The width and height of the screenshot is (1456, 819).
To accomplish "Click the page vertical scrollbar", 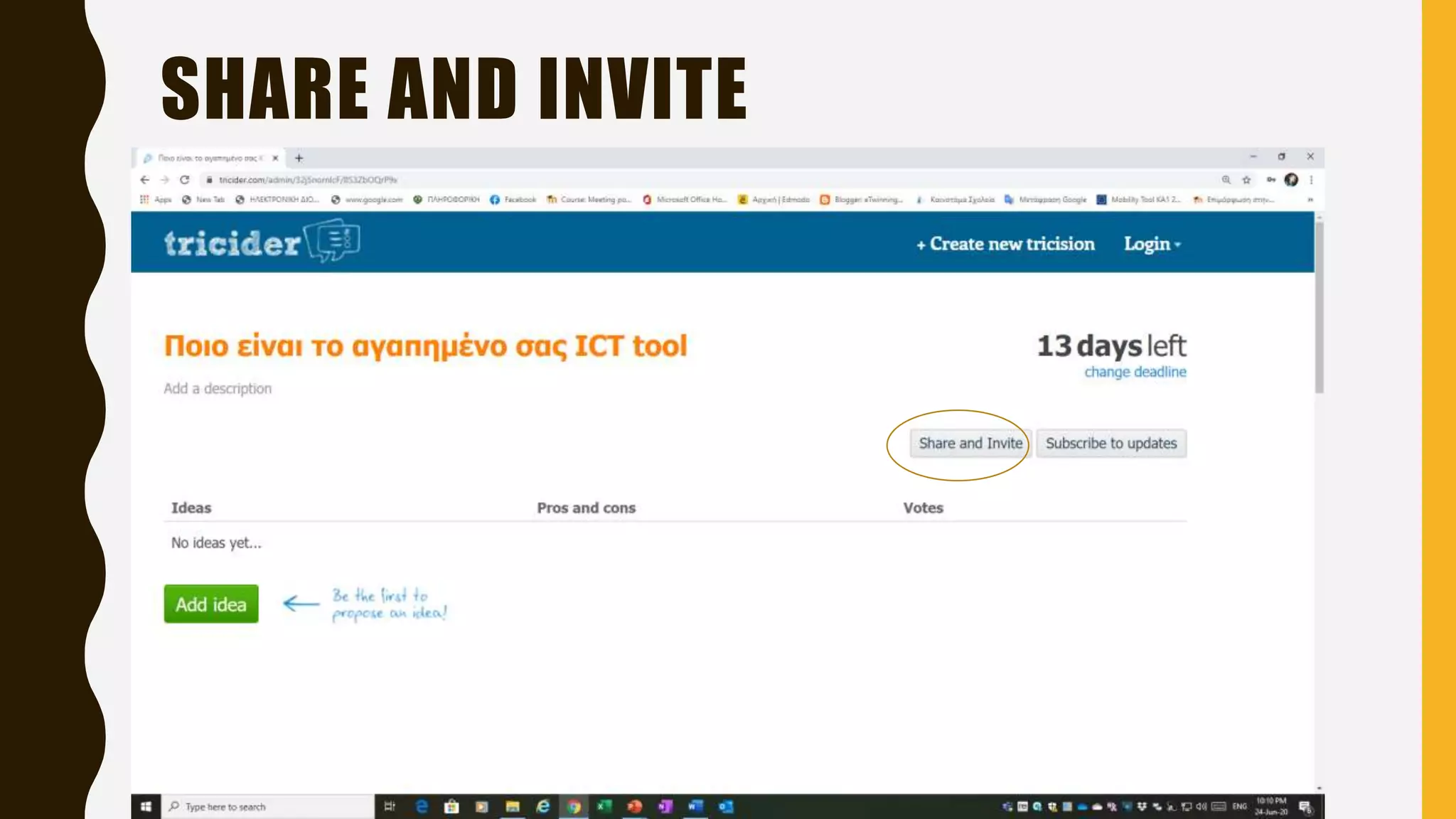I will click(x=1319, y=307).
